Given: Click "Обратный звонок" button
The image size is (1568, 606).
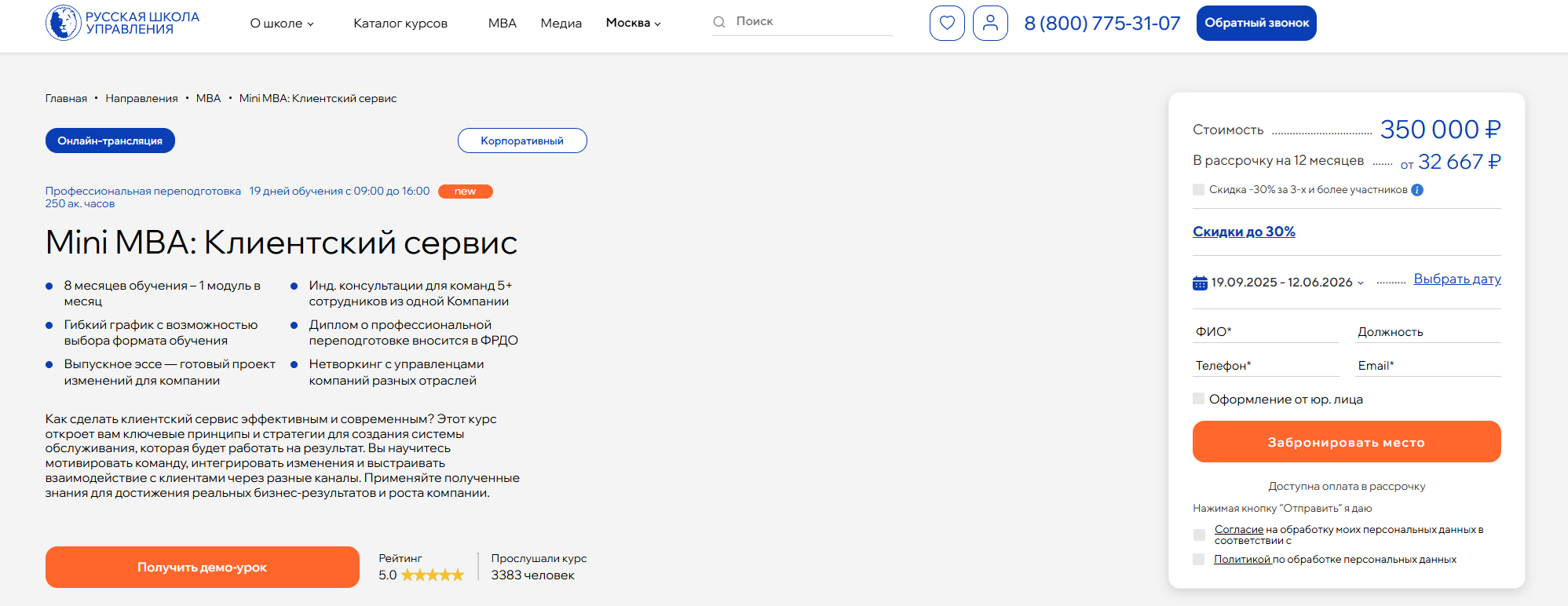Looking at the screenshot, I should 1256,23.
